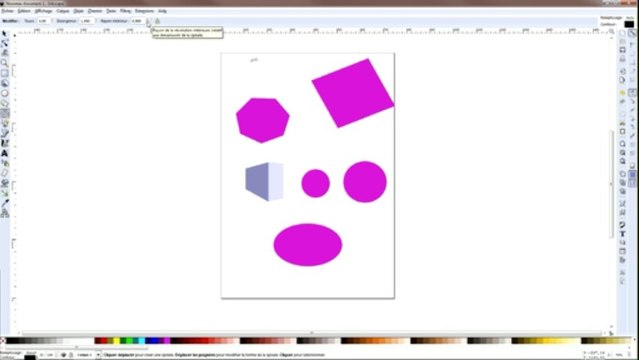Toggle current layer lock in status bar
Screen dimensions: 639x360
(71, 355)
